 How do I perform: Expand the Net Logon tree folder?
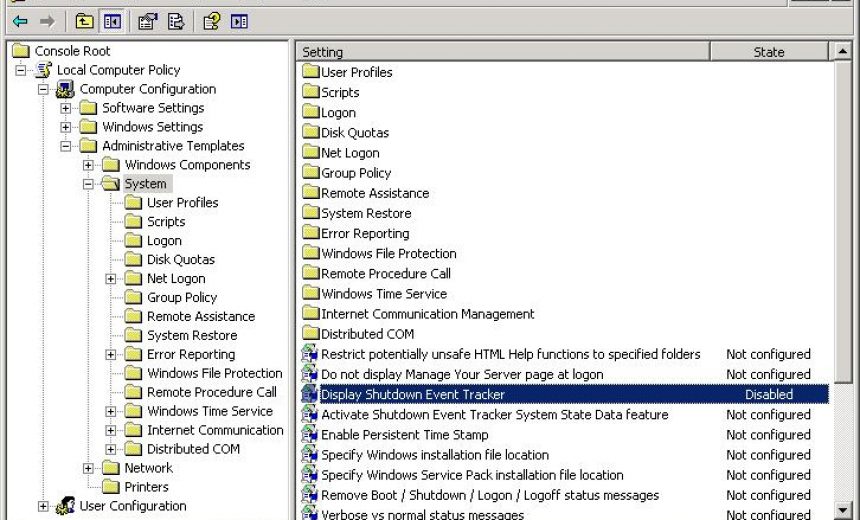pos(111,279)
